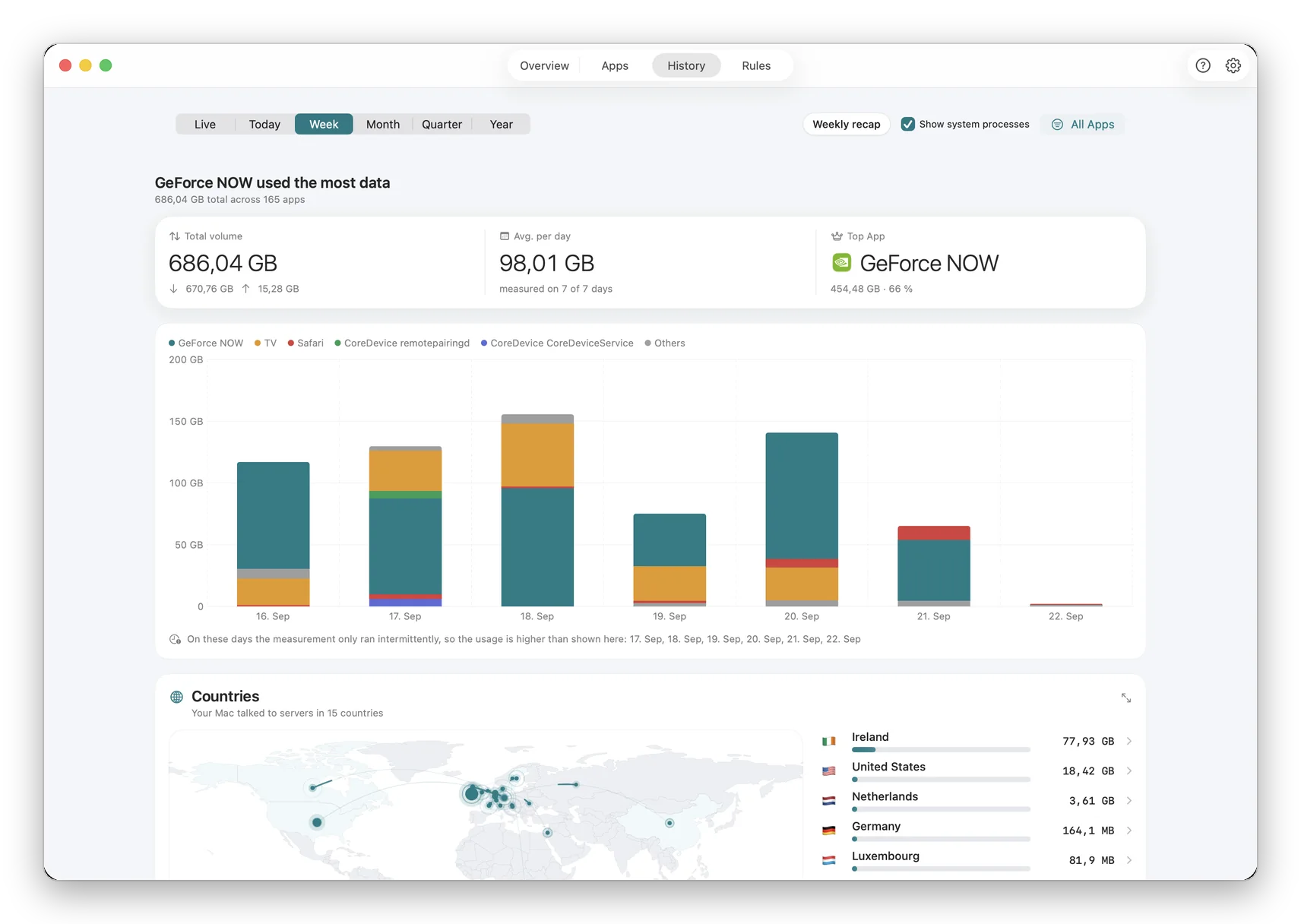
Task: Select the Month time range
Action: click(x=383, y=125)
